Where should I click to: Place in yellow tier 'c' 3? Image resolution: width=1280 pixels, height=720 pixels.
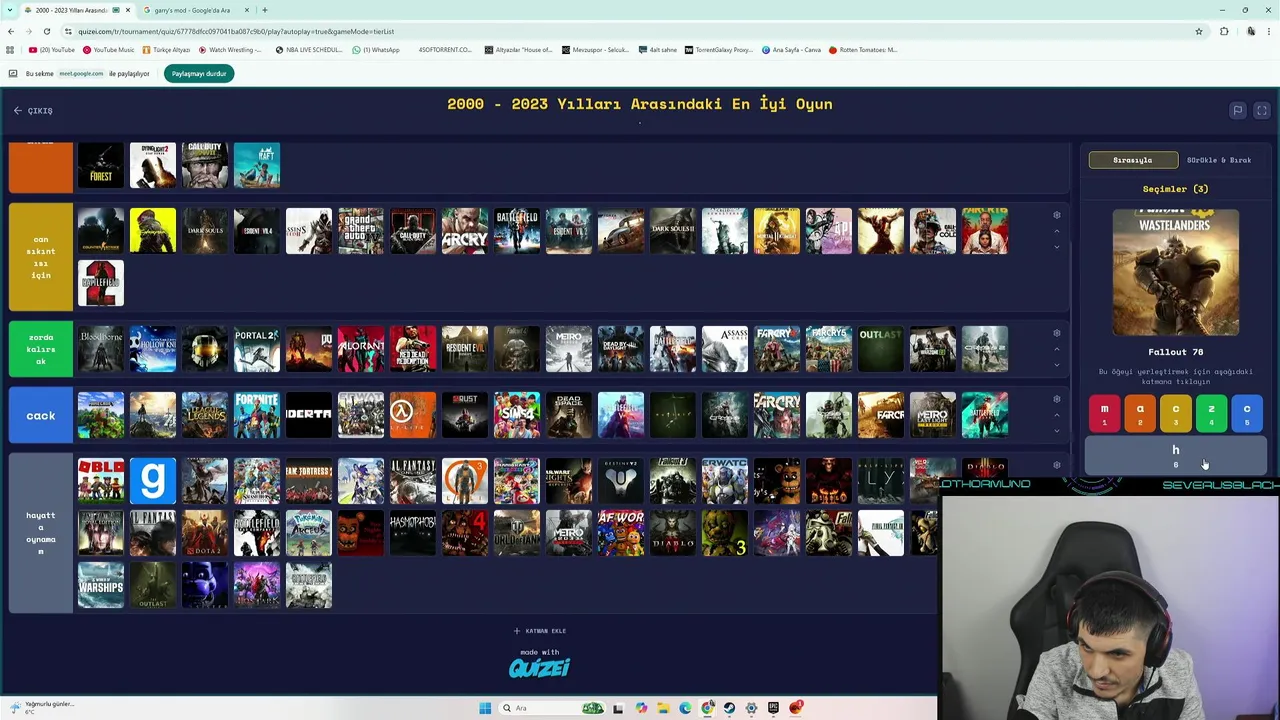[x=1176, y=414]
